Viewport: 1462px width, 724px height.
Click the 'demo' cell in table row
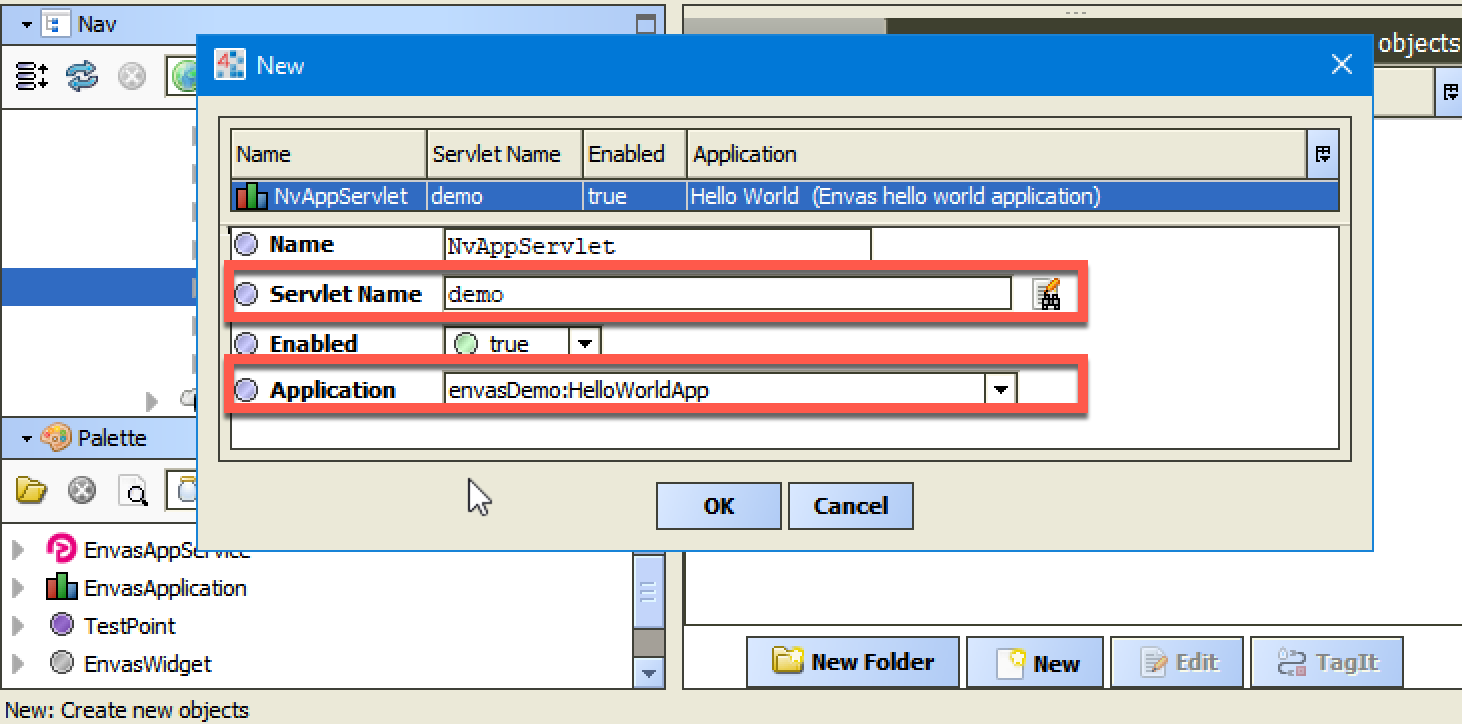[505, 196]
